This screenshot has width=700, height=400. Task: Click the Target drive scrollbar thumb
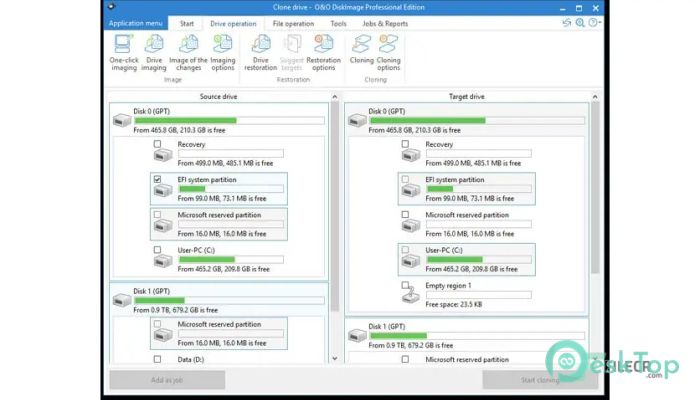tap(595, 188)
